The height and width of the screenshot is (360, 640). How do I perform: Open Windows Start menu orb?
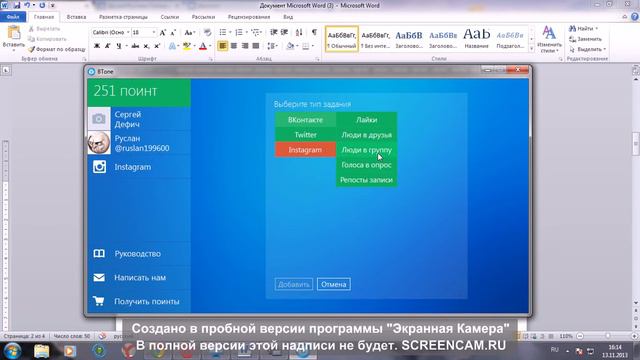point(13,351)
